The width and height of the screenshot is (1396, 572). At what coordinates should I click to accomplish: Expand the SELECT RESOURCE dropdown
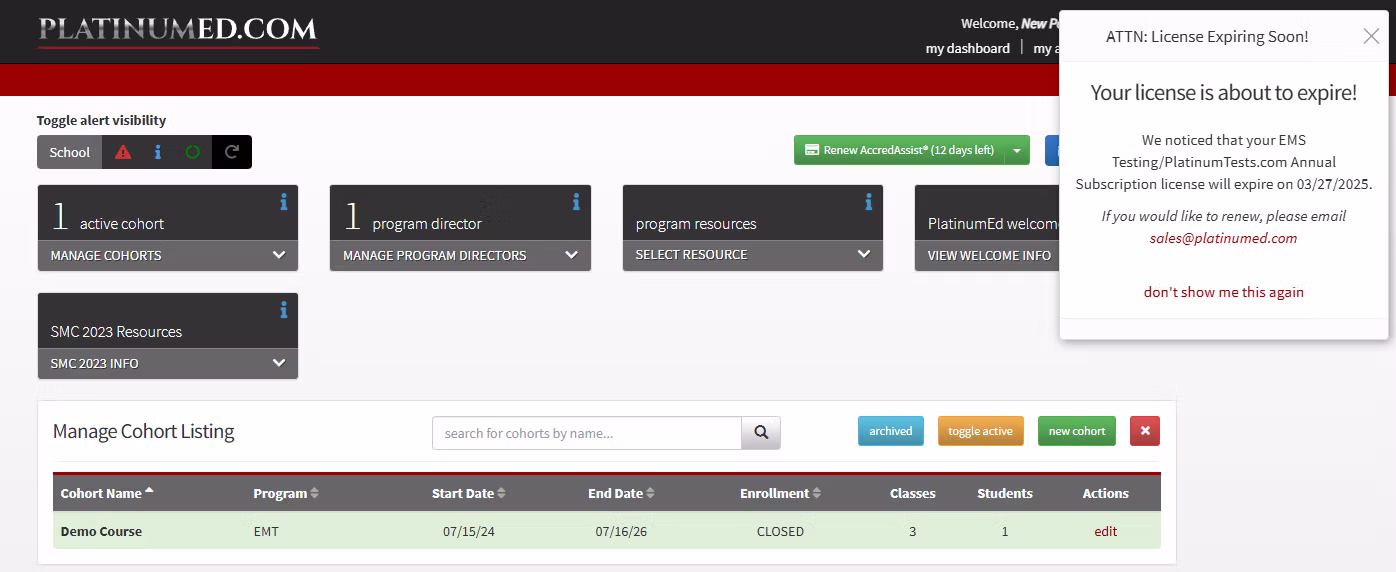(753, 255)
